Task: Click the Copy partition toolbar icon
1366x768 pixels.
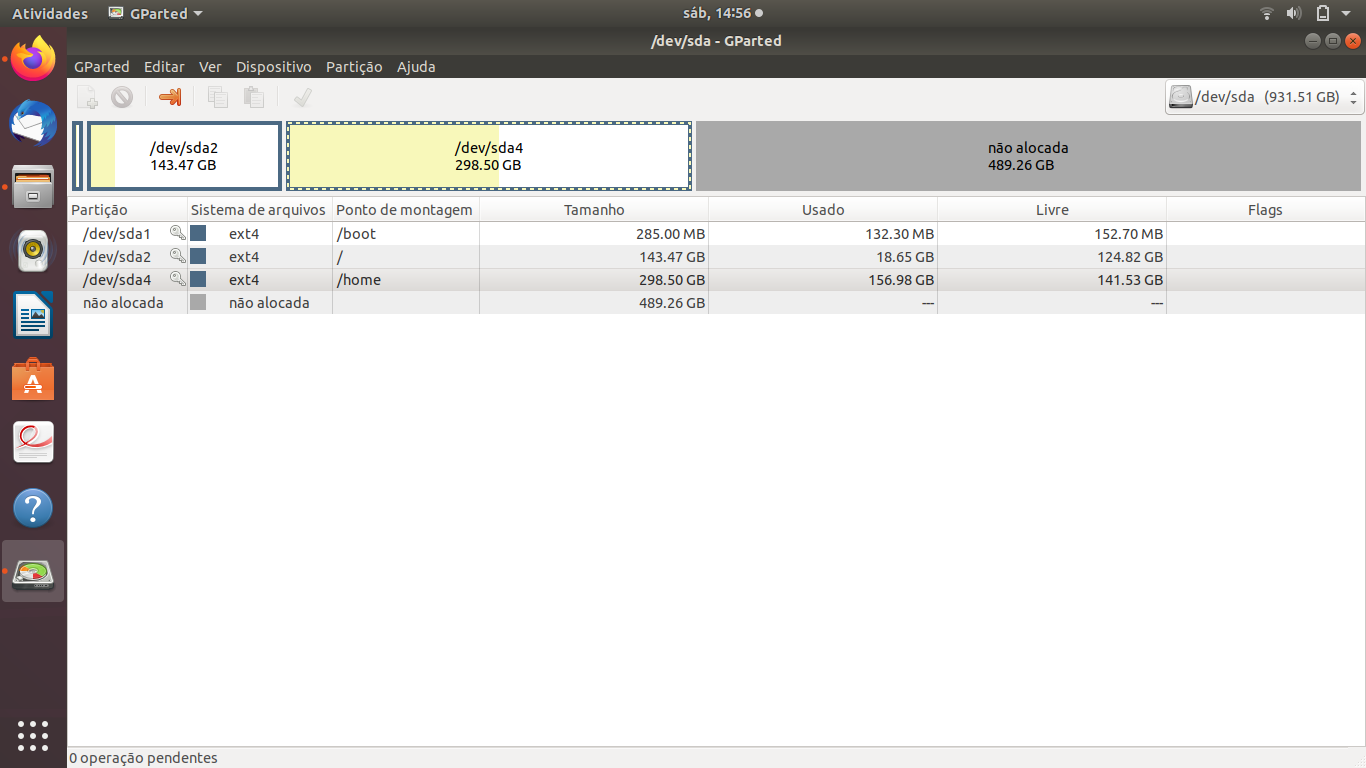Action: coord(217,97)
